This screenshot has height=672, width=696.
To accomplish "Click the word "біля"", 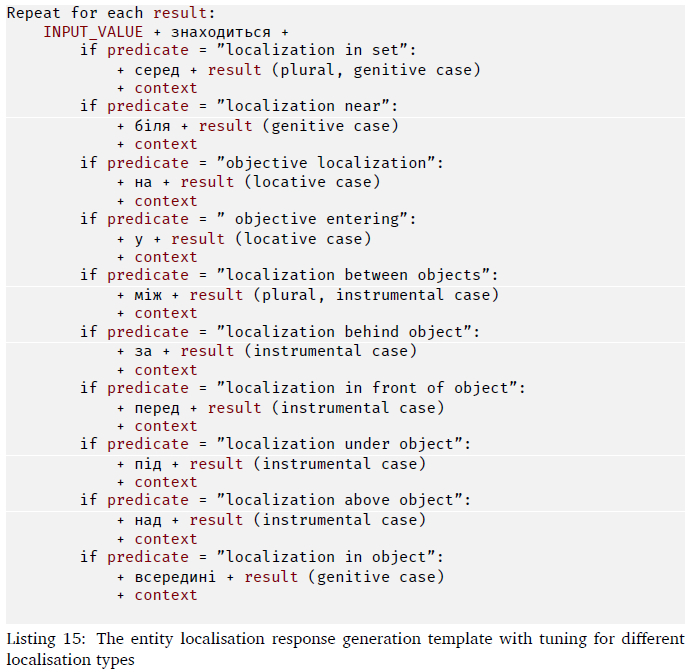I will pos(152,125).
